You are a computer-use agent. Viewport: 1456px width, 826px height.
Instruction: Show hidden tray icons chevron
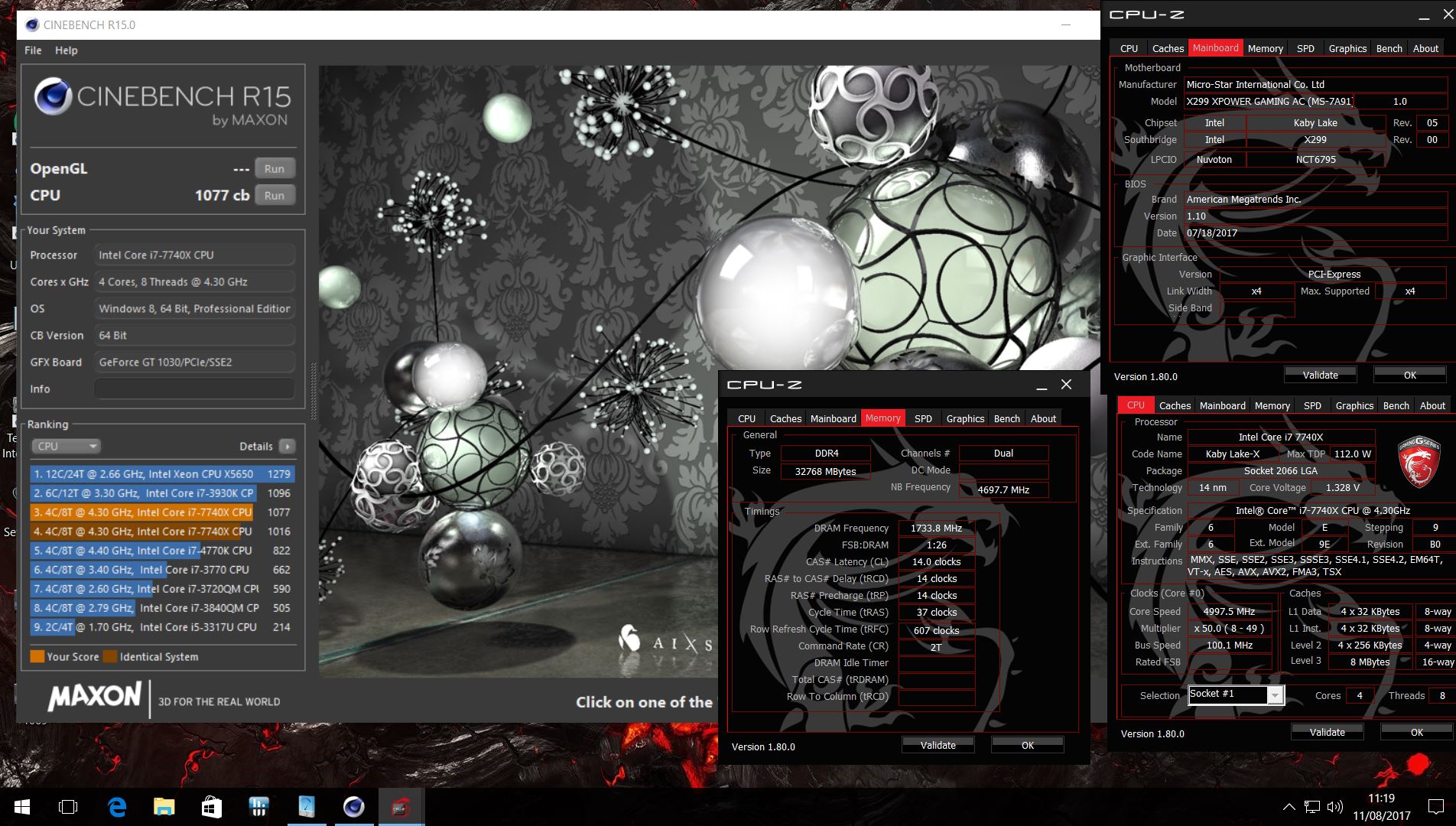(x=1289, y=807)
